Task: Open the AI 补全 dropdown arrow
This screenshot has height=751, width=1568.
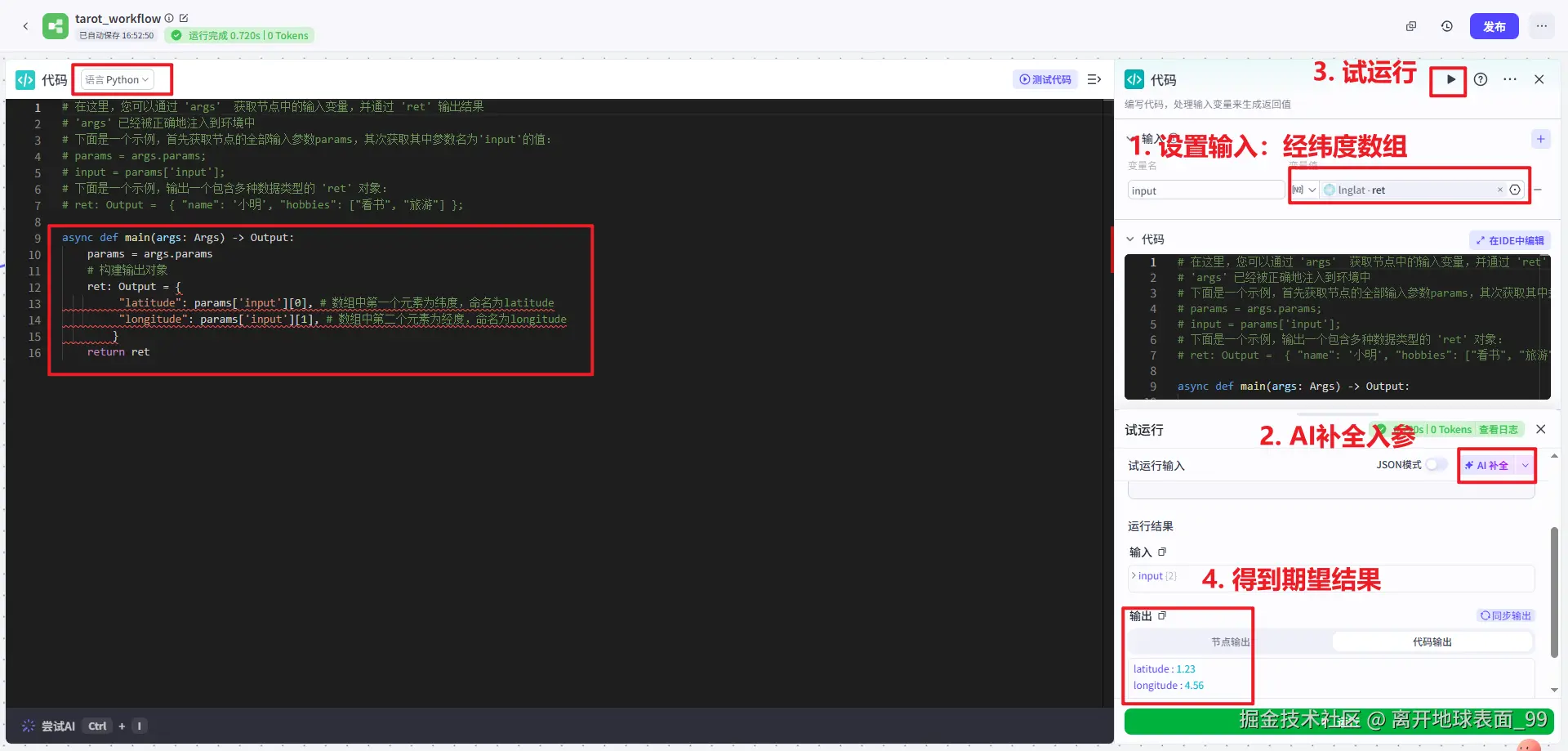Action: point(1525,465)
